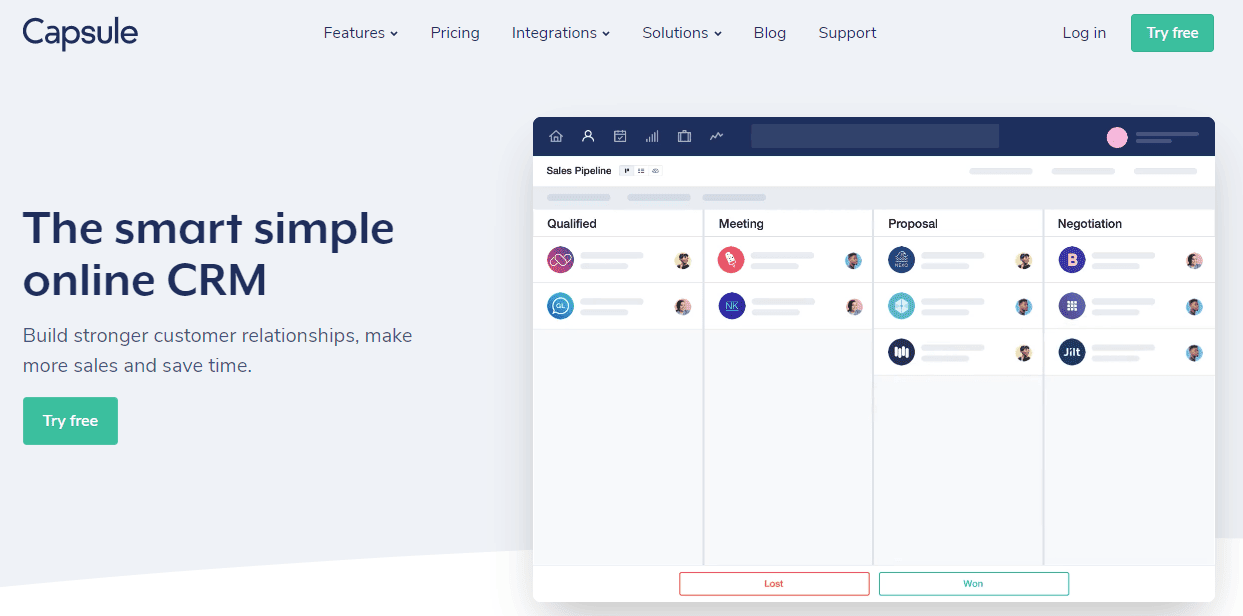Open the Blog menu item
This screenshot has width=1243, height=616.
(769, 33)
